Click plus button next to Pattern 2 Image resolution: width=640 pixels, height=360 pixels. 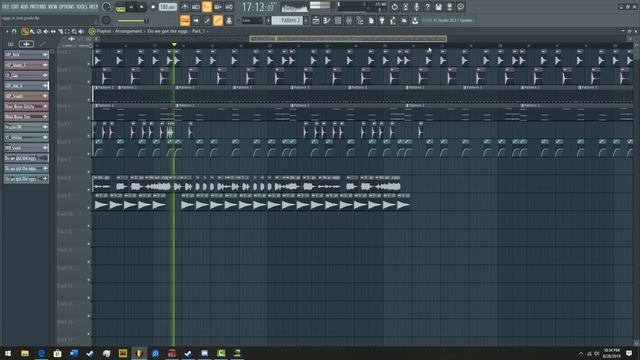pyautogui.click(x=306, y=20)
